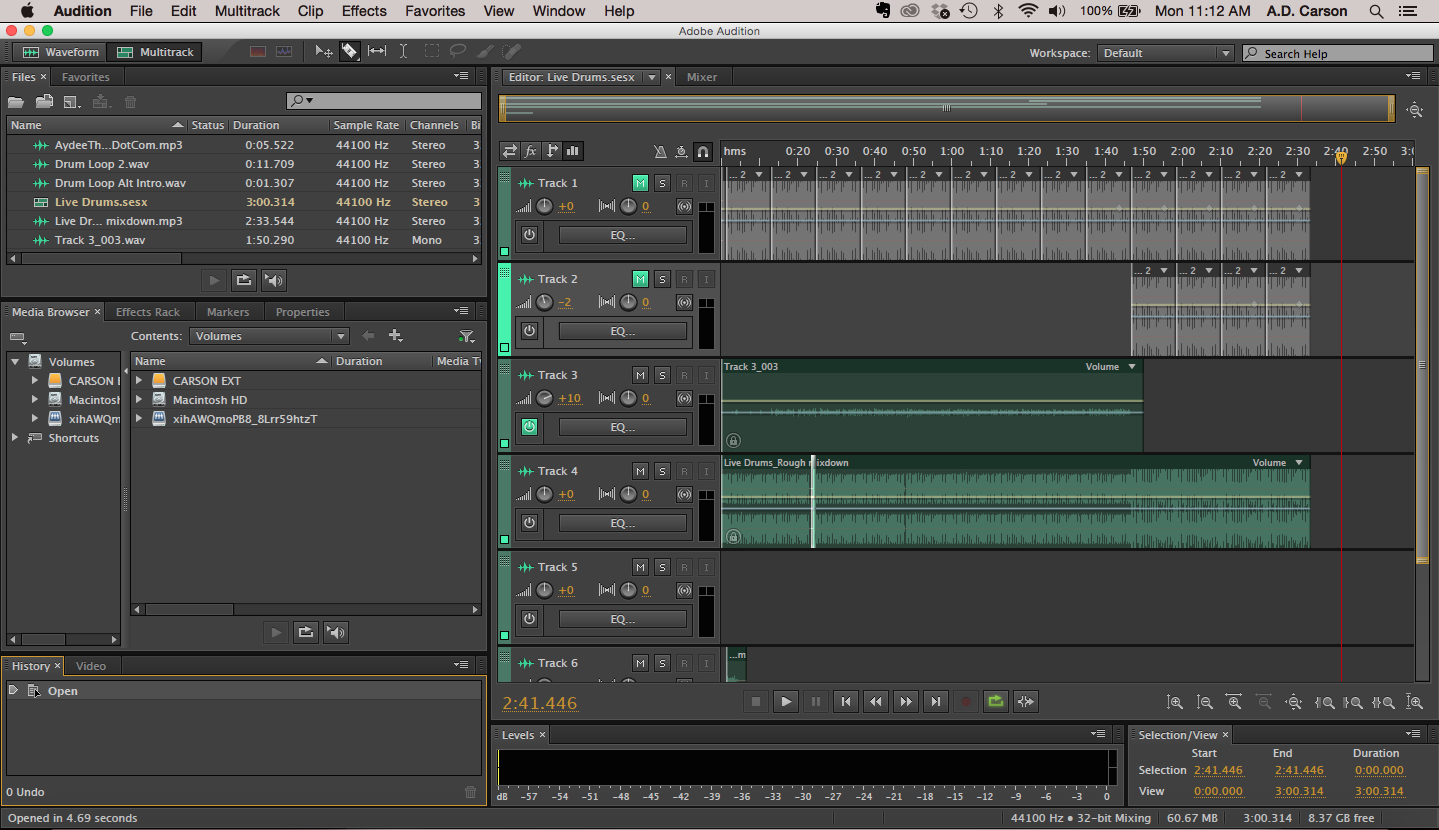
Task: Click Loop Playback icon in Files panel
Action: point(243,280)
